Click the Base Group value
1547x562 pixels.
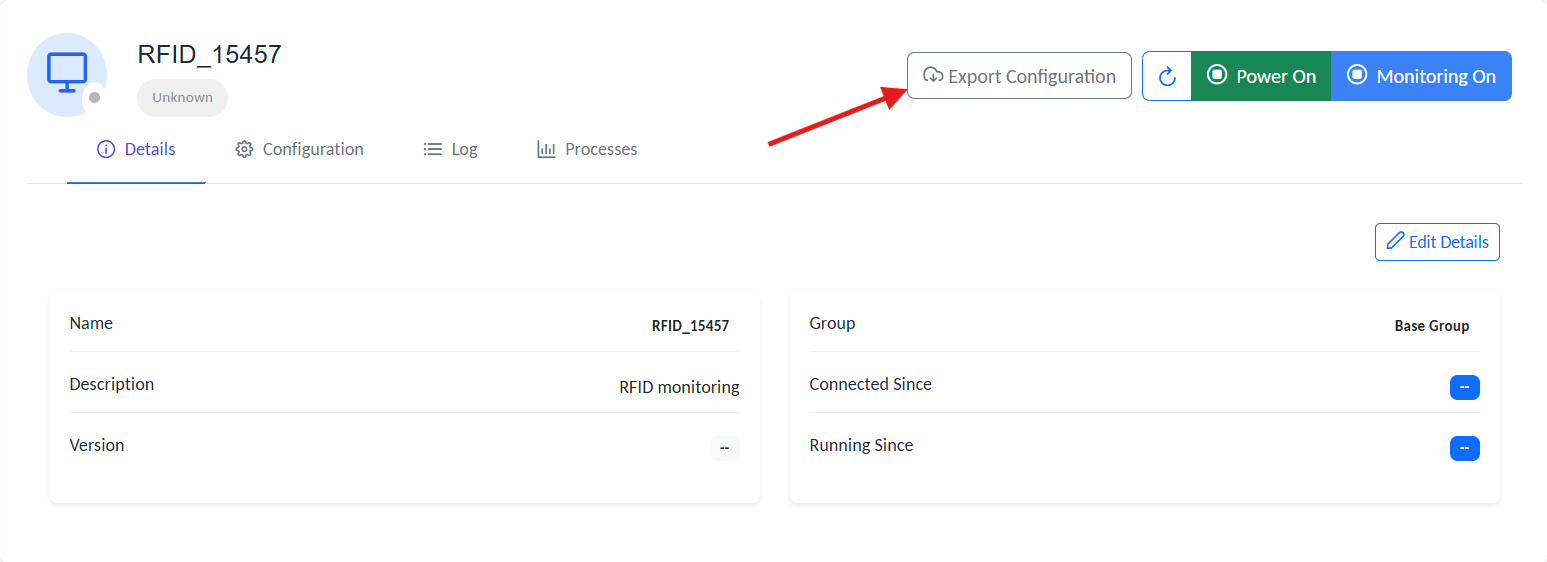[1431, 326]
